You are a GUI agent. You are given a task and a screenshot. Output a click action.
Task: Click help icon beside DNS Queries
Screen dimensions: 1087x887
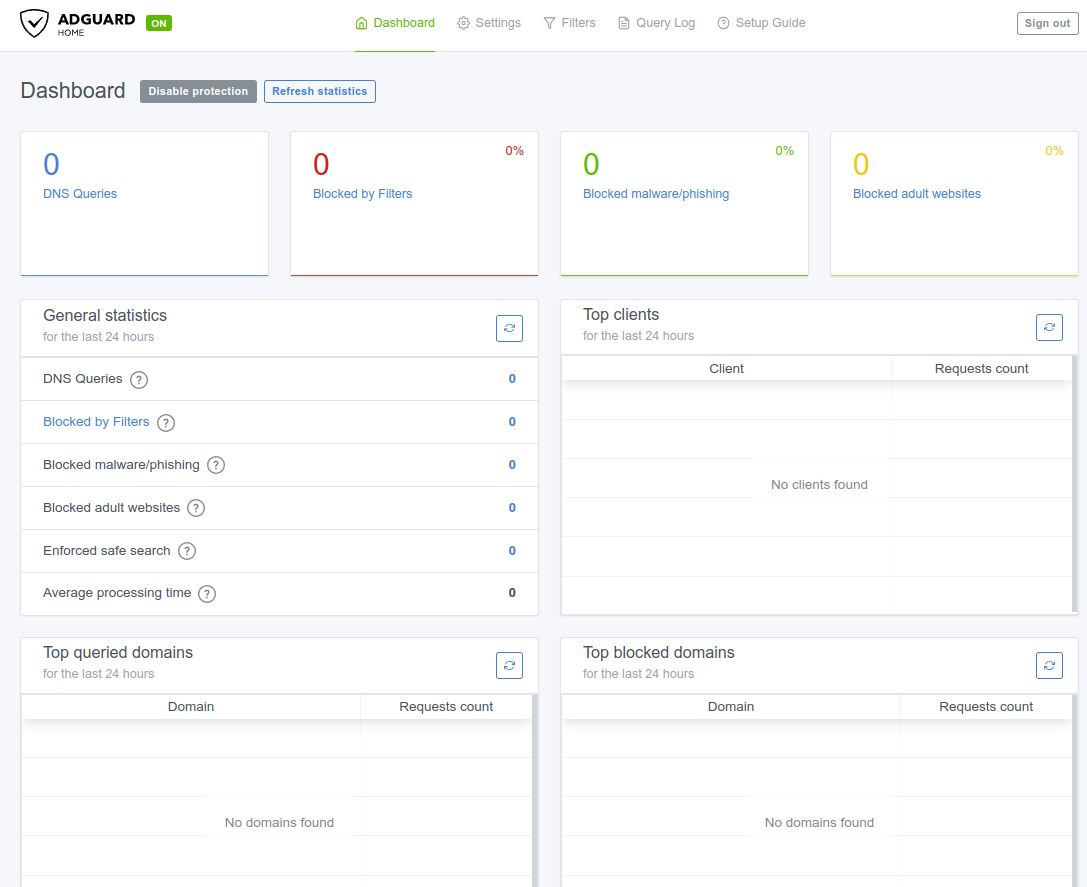139,380
